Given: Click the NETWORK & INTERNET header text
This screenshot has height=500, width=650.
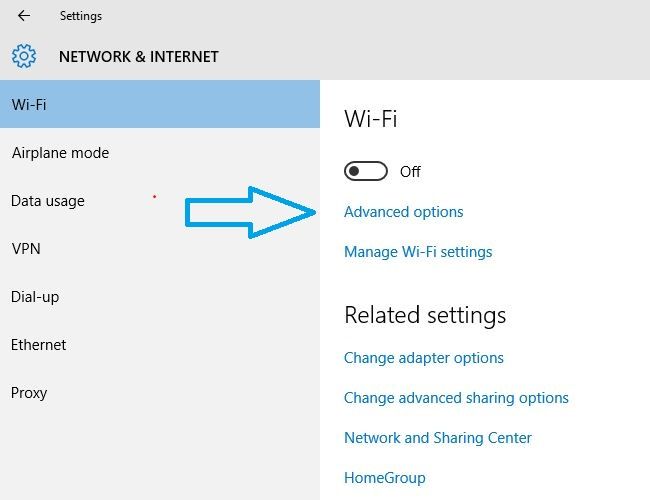Looking at the screenshot, I should pyautogui.click(x=138, y=57).
